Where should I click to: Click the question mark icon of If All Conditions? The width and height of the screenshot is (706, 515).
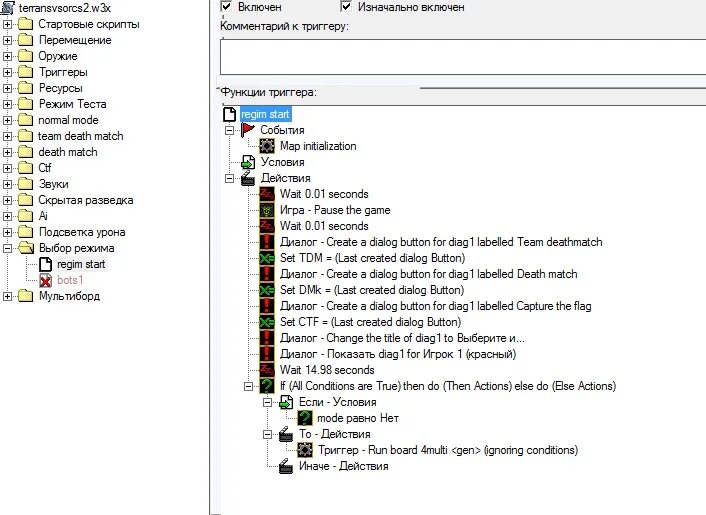267,386
